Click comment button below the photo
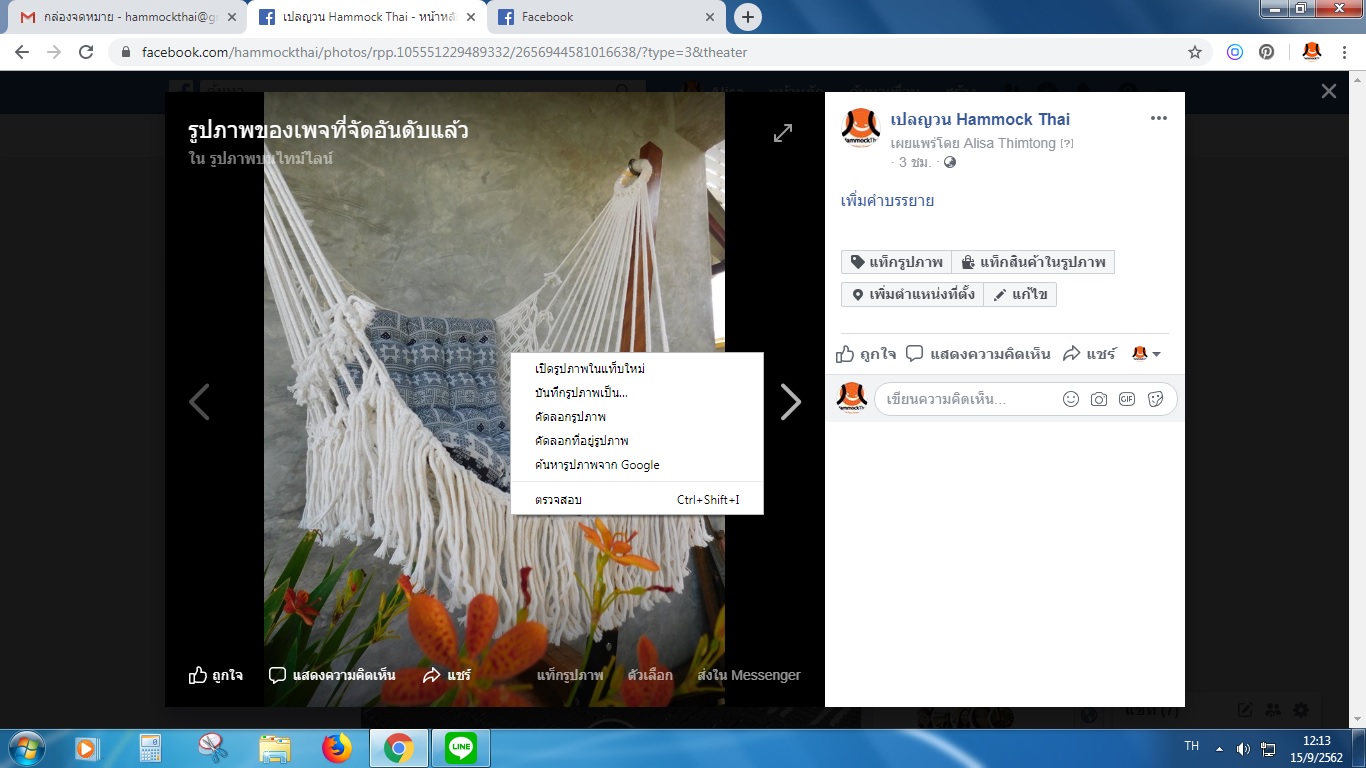Image resolution: width=1366 pixels, height=768 pixels. [x=332, y=675]
